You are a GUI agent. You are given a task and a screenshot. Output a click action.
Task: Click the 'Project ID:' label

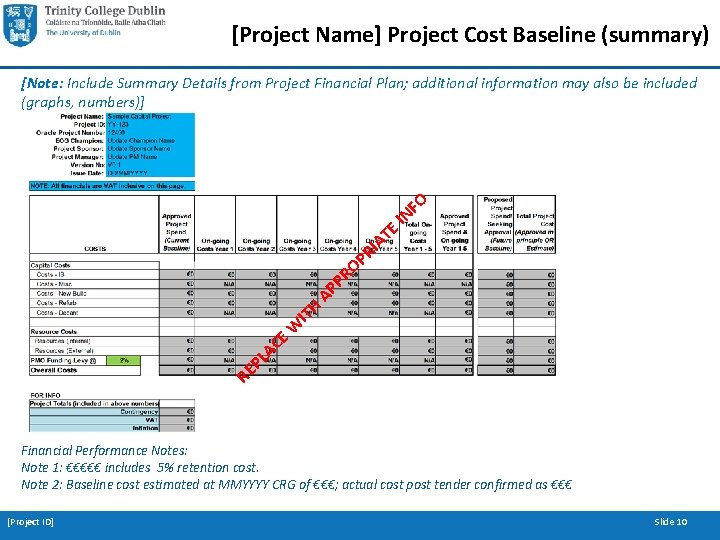pyautogui.click(x=89, y=124)
